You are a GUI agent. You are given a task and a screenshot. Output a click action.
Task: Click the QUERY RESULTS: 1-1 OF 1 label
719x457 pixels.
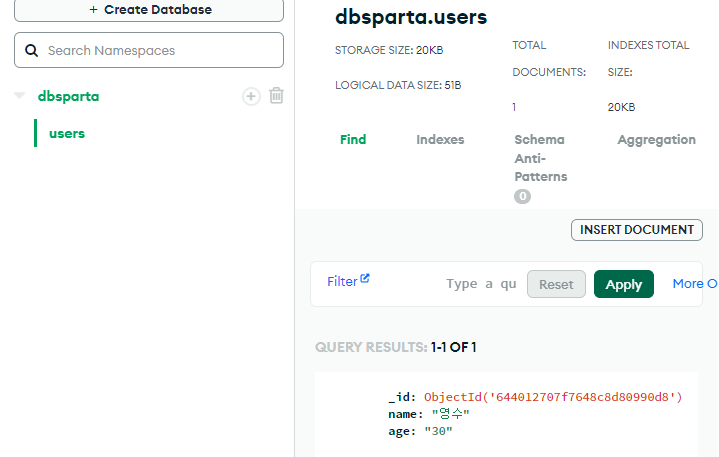pos(396,347)
